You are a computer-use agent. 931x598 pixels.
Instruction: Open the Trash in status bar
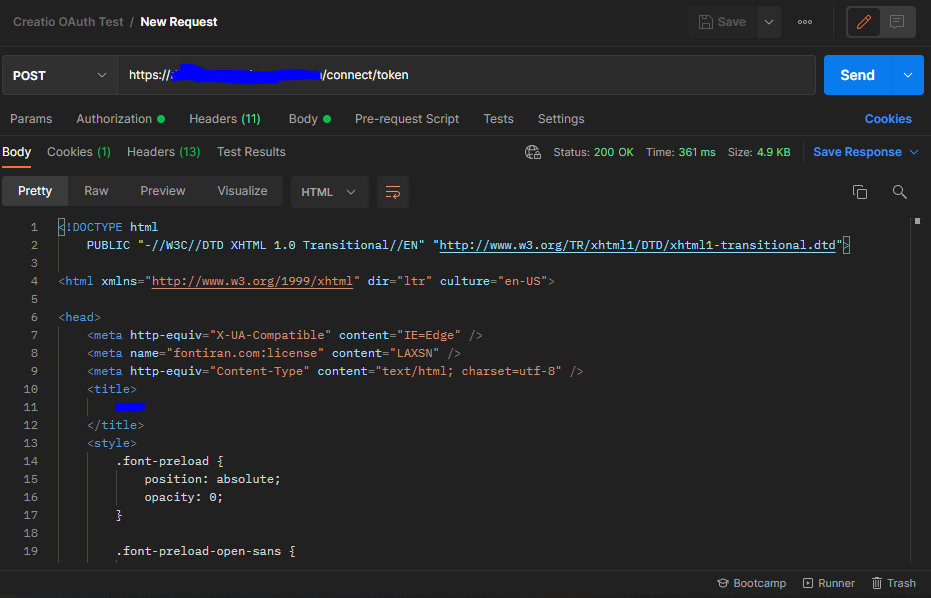click(x=894, y=583)
